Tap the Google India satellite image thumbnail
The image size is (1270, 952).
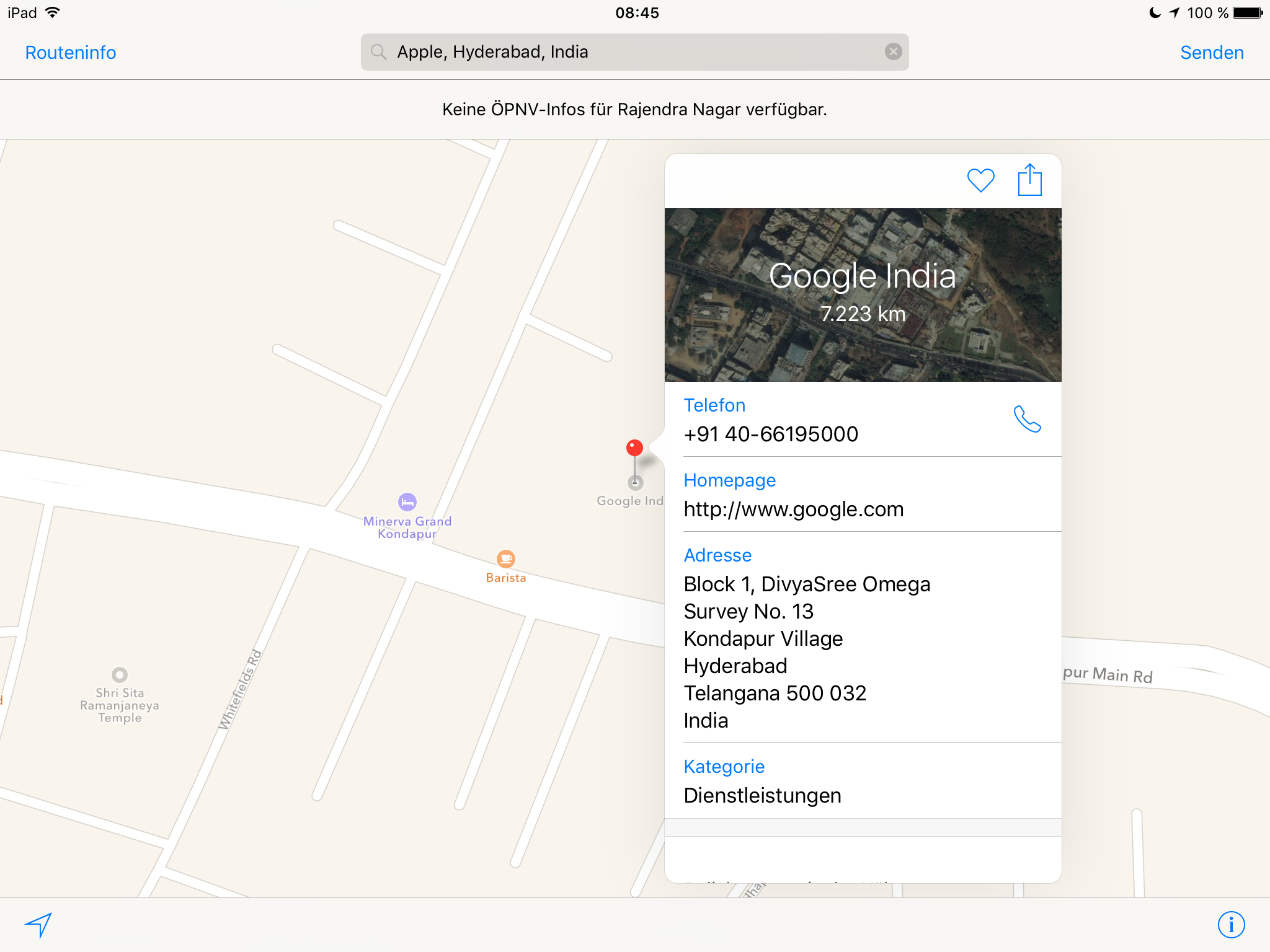(863, 295)
